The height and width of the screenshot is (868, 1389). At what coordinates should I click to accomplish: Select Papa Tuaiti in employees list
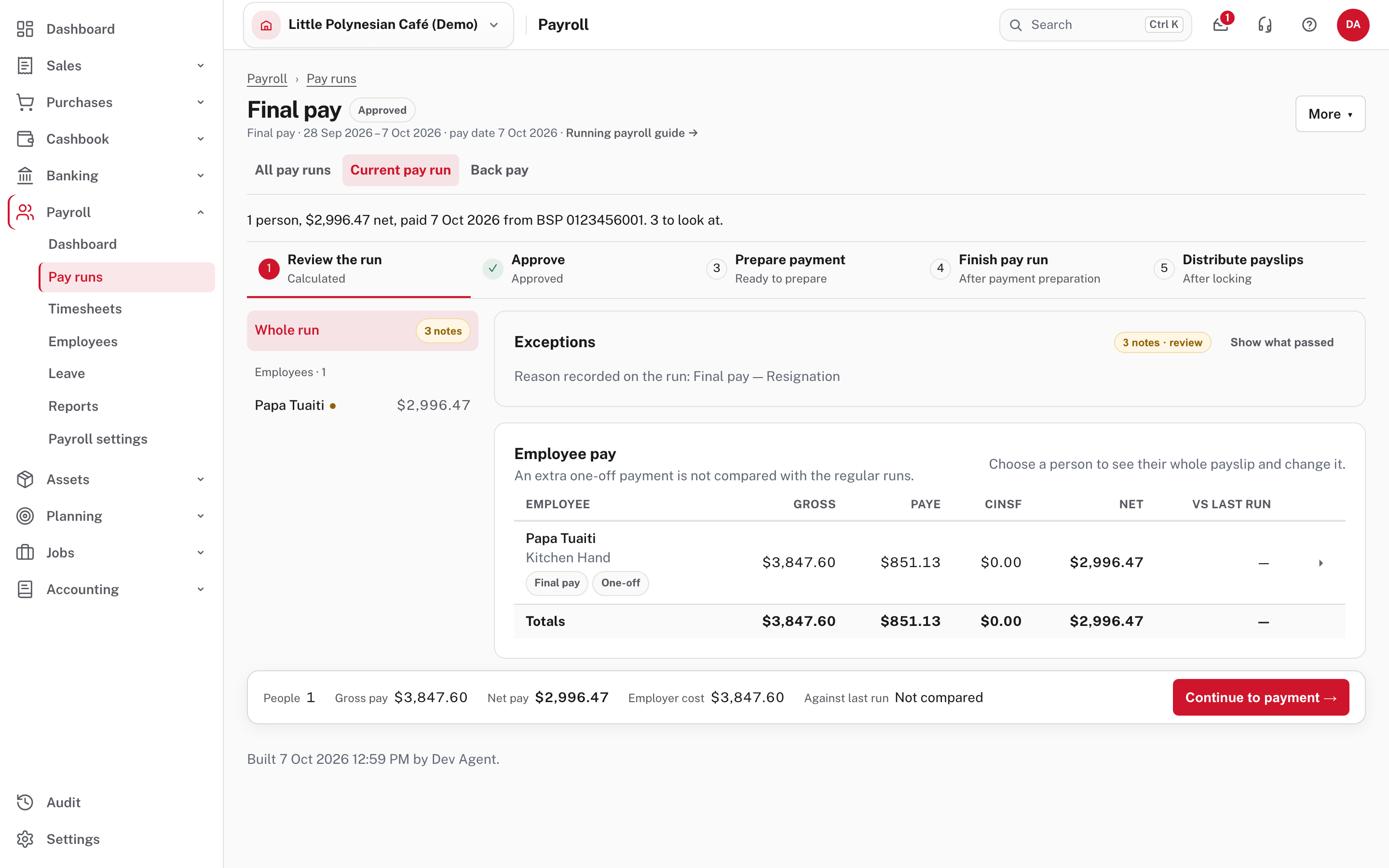362,405
